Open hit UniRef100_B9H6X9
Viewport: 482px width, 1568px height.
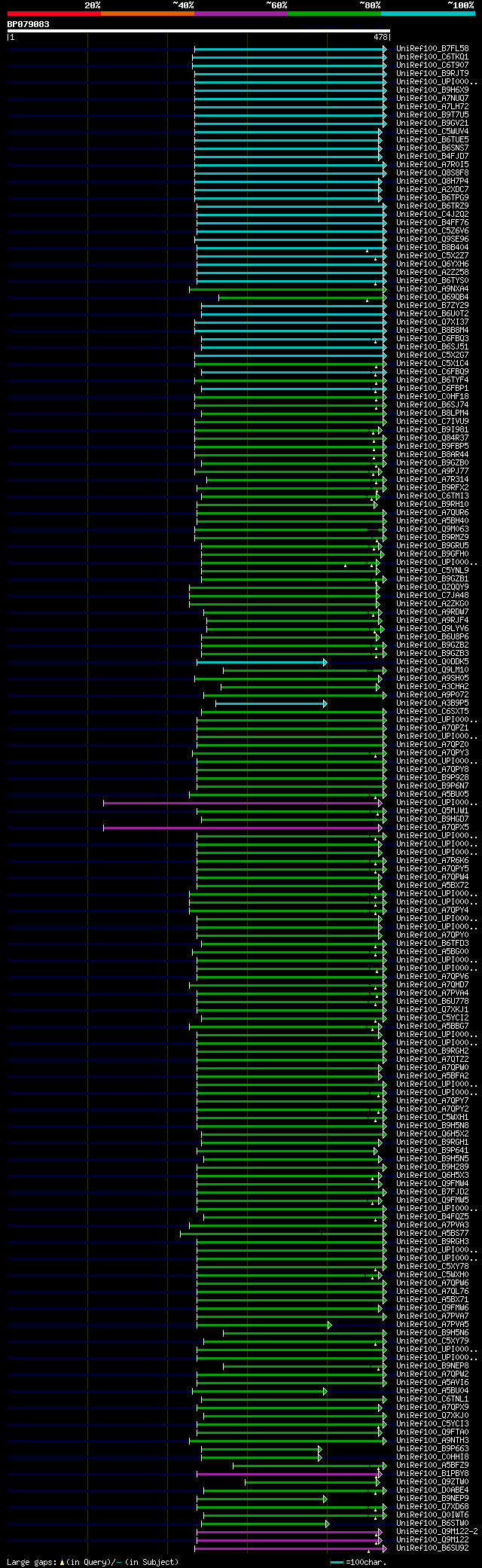point(432,90)
